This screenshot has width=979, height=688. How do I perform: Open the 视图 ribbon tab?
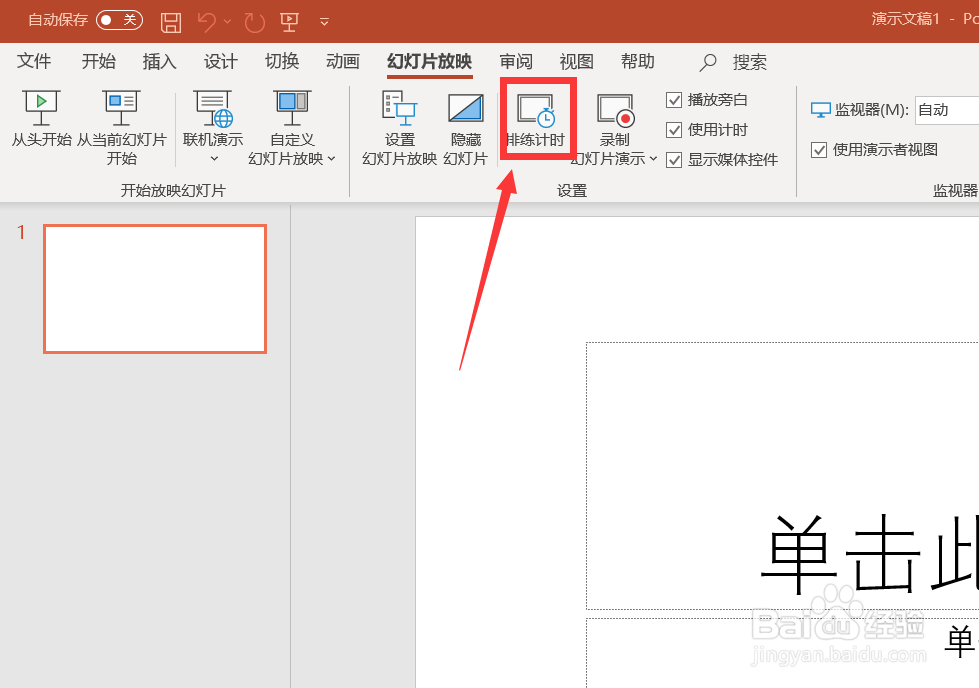576,61
